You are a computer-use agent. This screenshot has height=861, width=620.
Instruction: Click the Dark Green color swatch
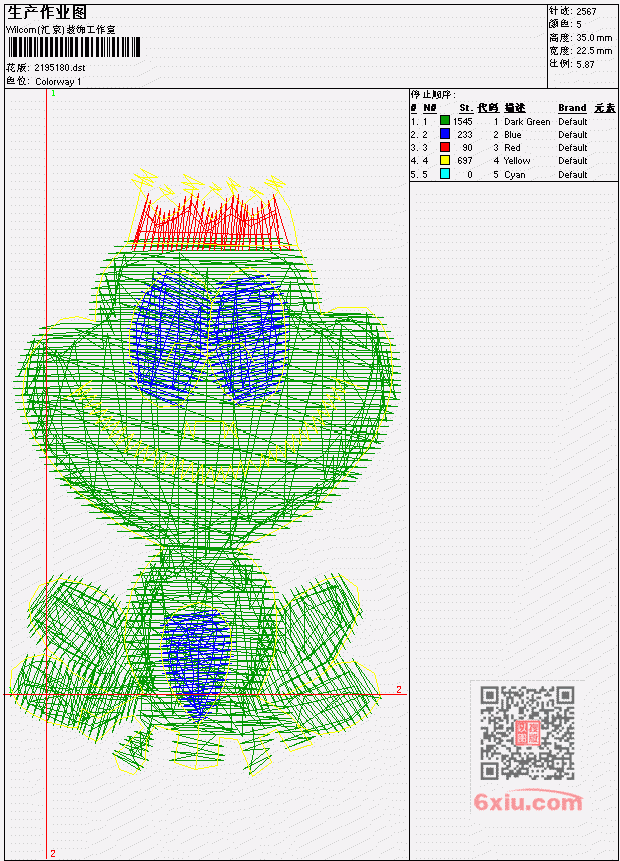click(445, 121)
